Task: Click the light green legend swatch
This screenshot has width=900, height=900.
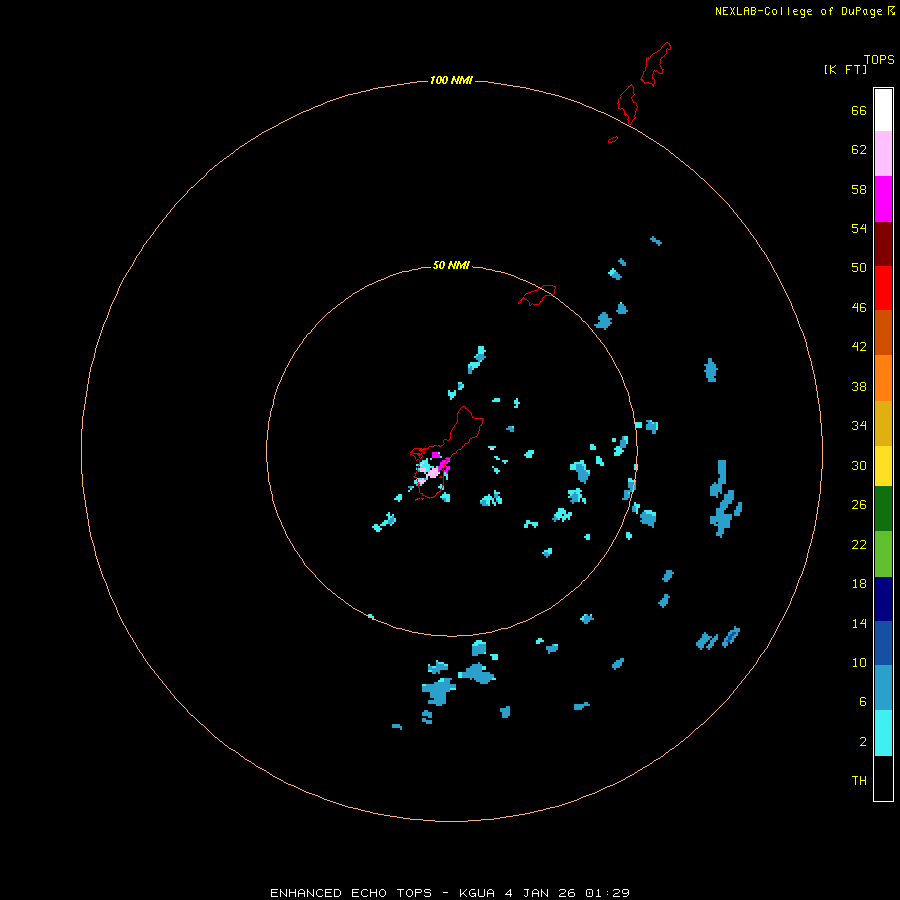Action: 883,554
